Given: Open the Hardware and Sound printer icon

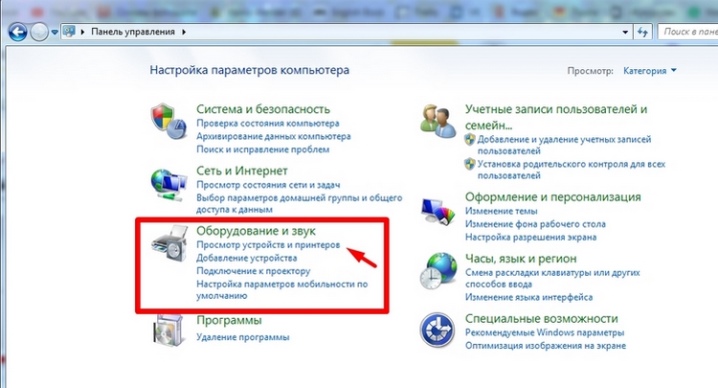Looking at the screenshot, I should (169, 243).
